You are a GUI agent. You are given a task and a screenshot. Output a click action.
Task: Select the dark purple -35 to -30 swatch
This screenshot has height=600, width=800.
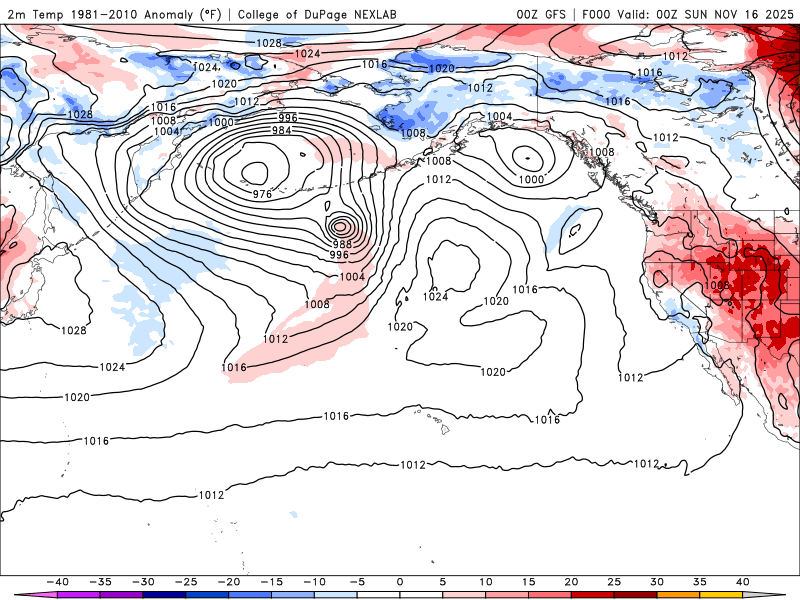121,595
